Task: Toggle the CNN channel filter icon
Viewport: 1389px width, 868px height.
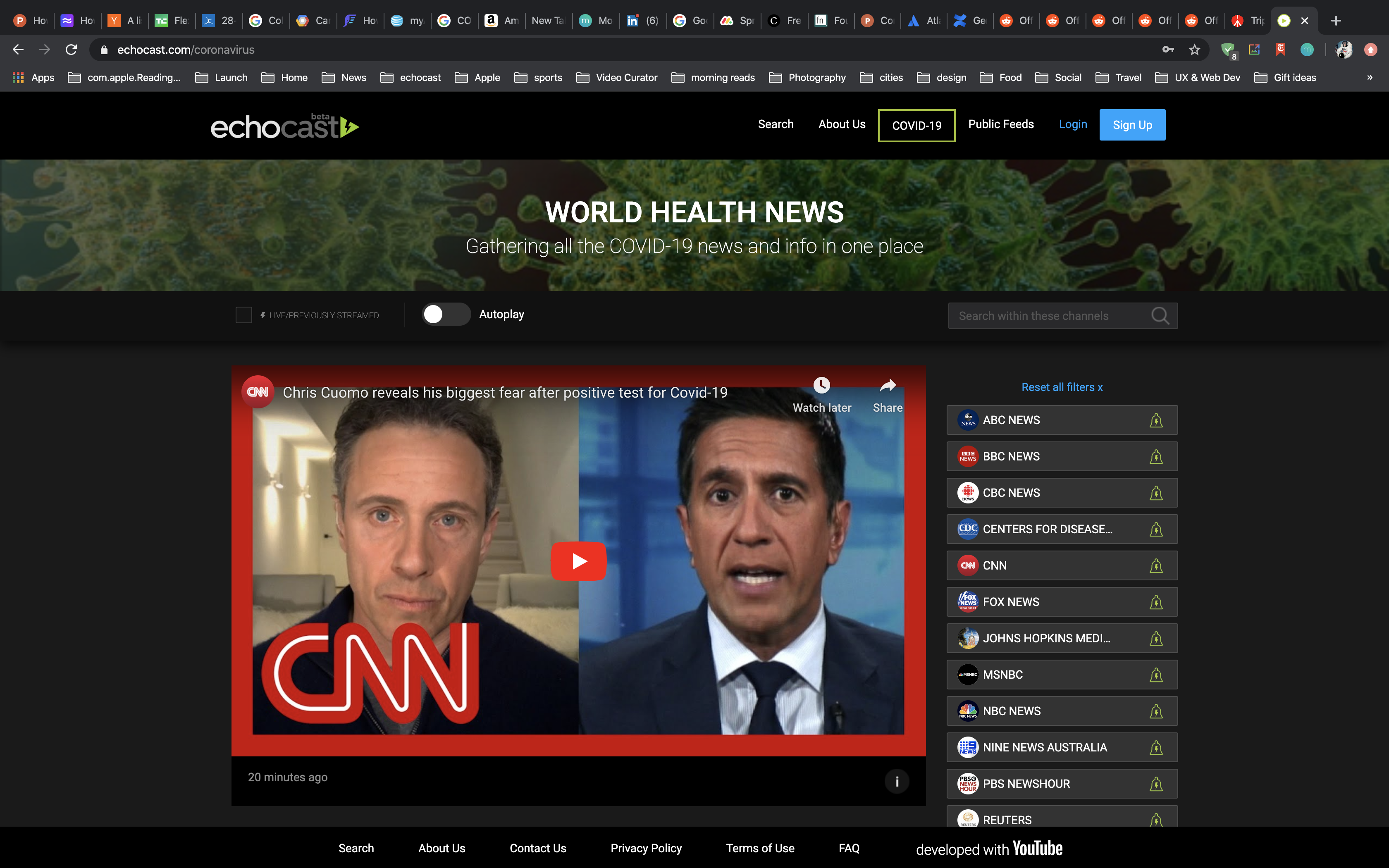Action: click(x=1155, y=565)
